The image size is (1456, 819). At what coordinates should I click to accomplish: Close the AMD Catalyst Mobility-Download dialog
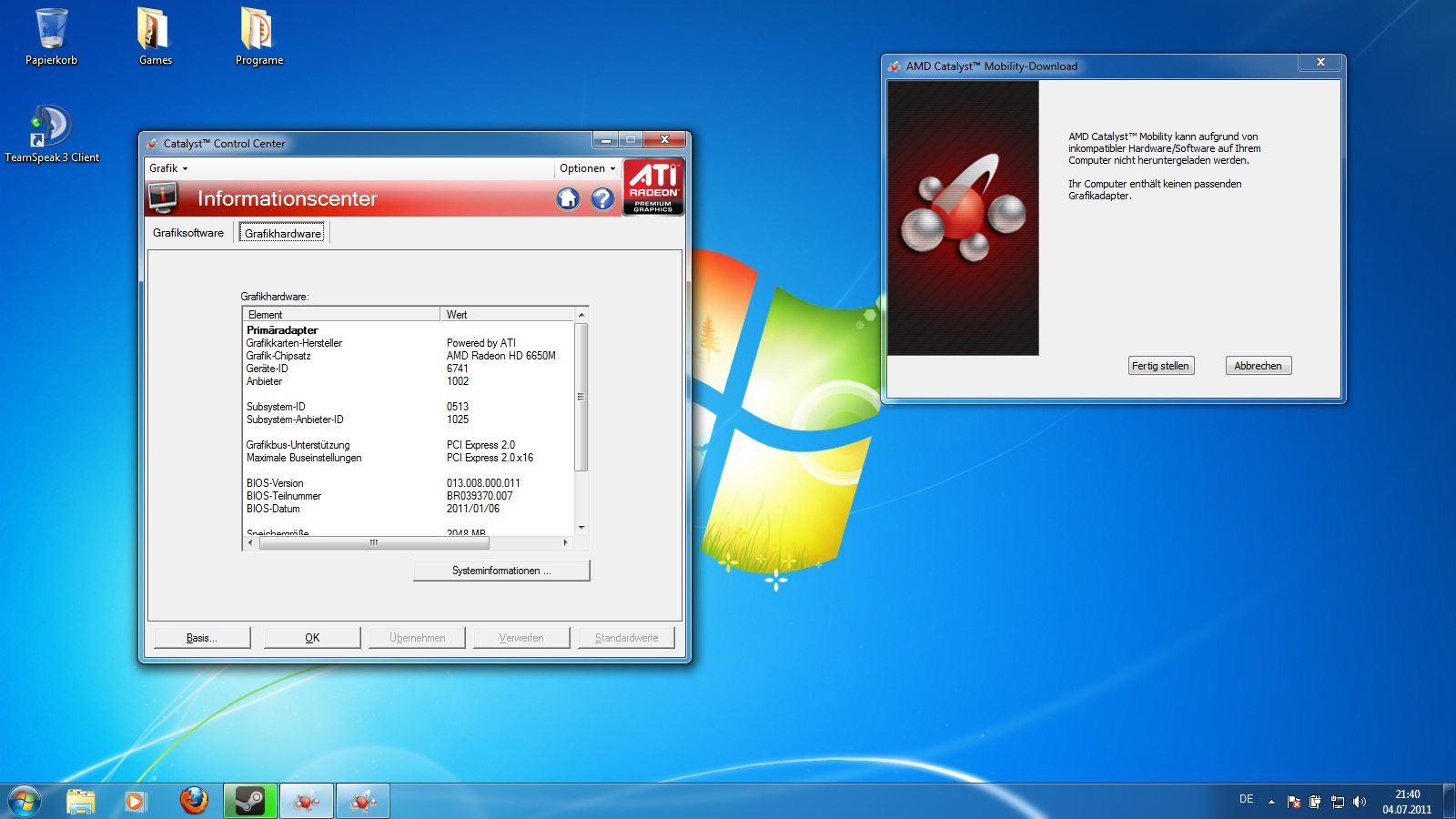click(x=1320, y=62)
